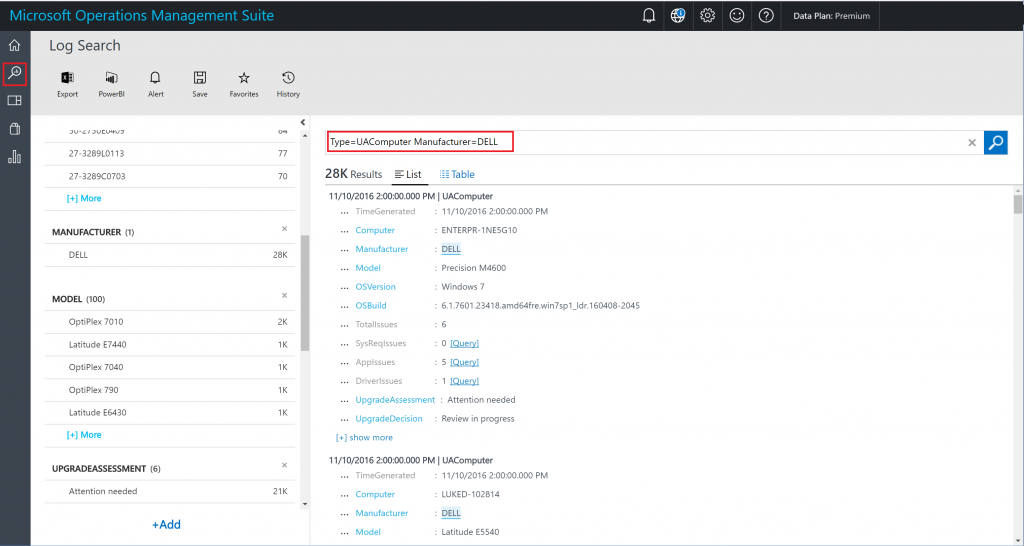Switch to the Table view tab

(x=457, y=174)
